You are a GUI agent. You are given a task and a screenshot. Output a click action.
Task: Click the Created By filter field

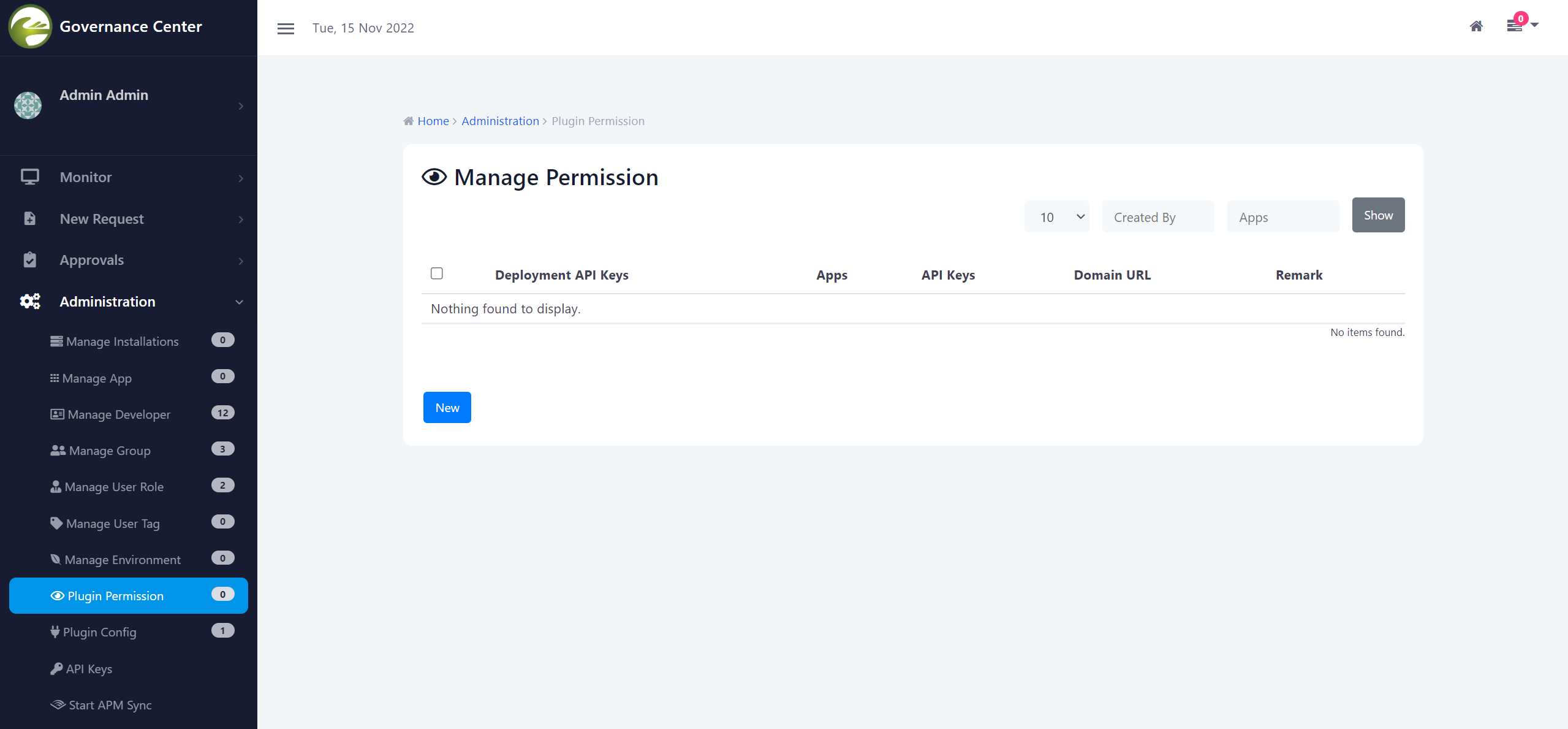(x=1157, y=217)
